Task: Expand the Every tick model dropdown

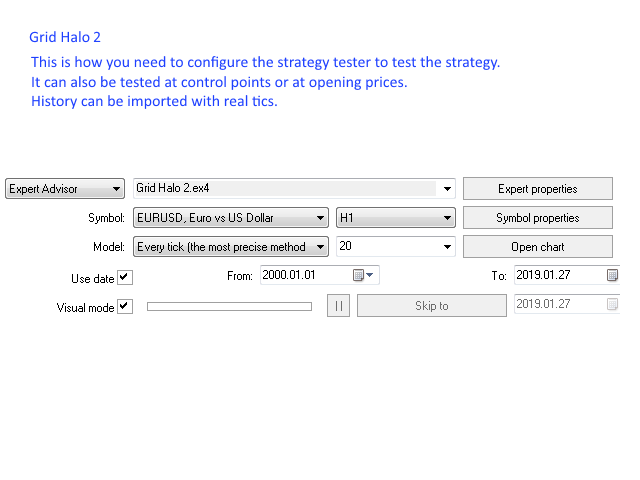Action: click(231, 247)
